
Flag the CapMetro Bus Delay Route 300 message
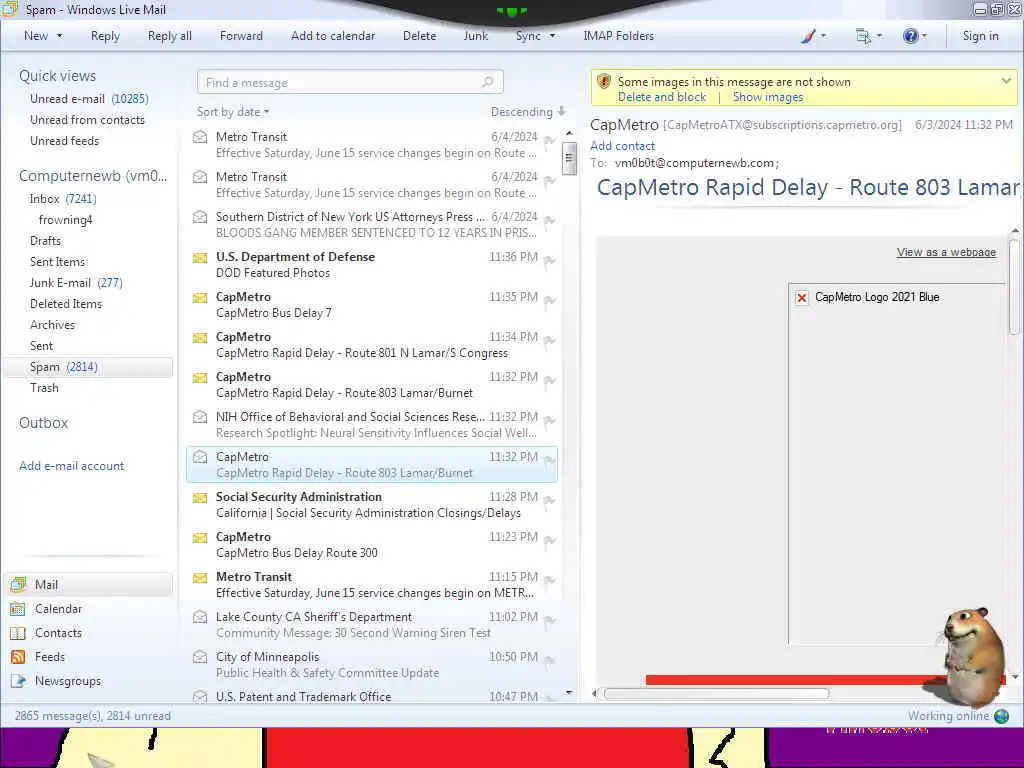click(549, 540)
